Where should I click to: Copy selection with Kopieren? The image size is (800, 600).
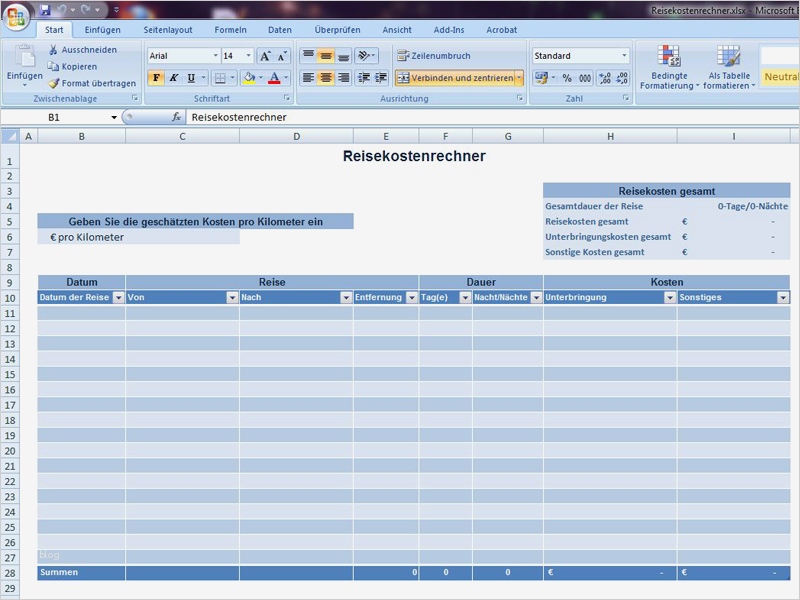point(72,66)
